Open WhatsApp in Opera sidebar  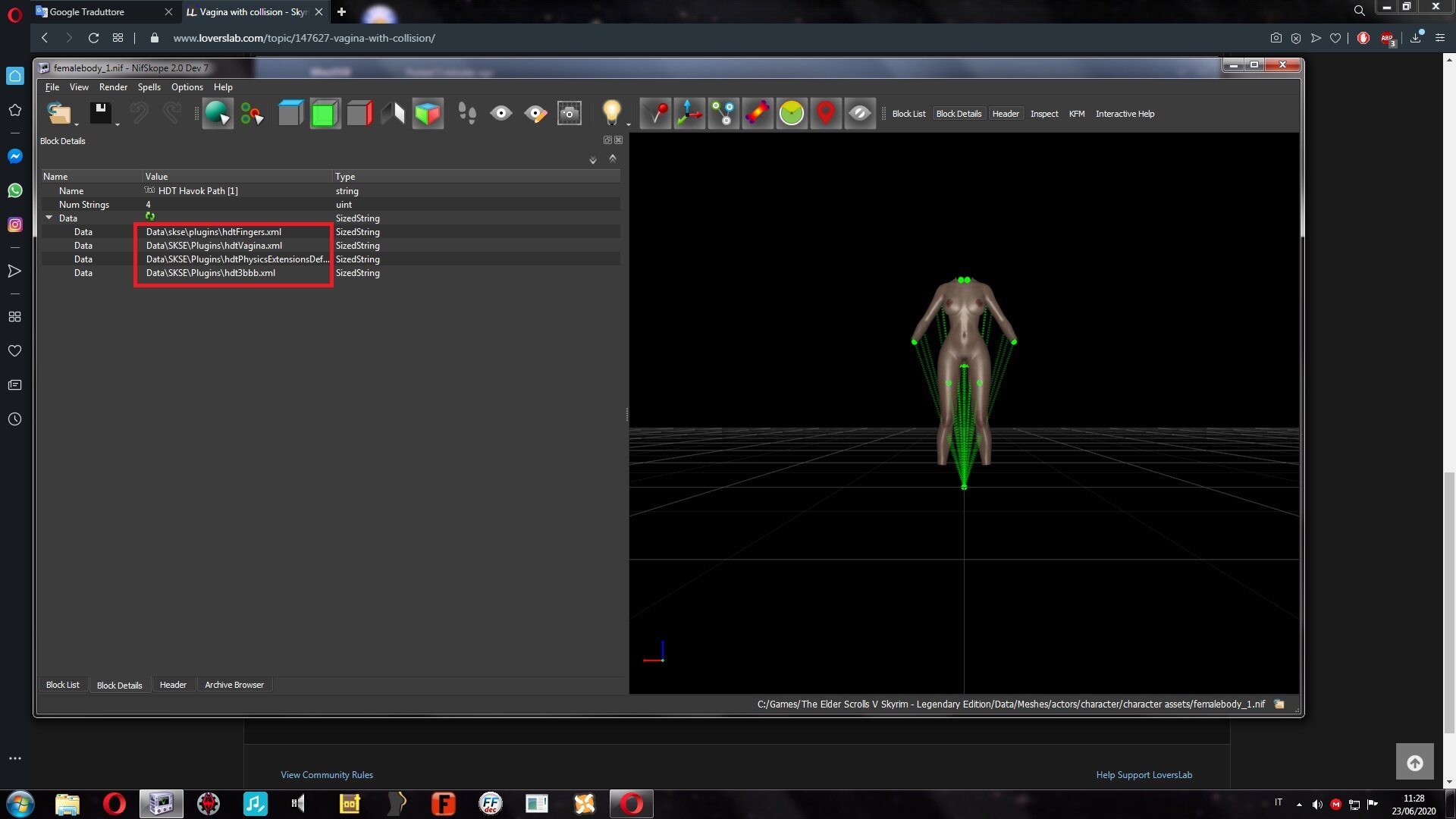(x=14, y=190)
